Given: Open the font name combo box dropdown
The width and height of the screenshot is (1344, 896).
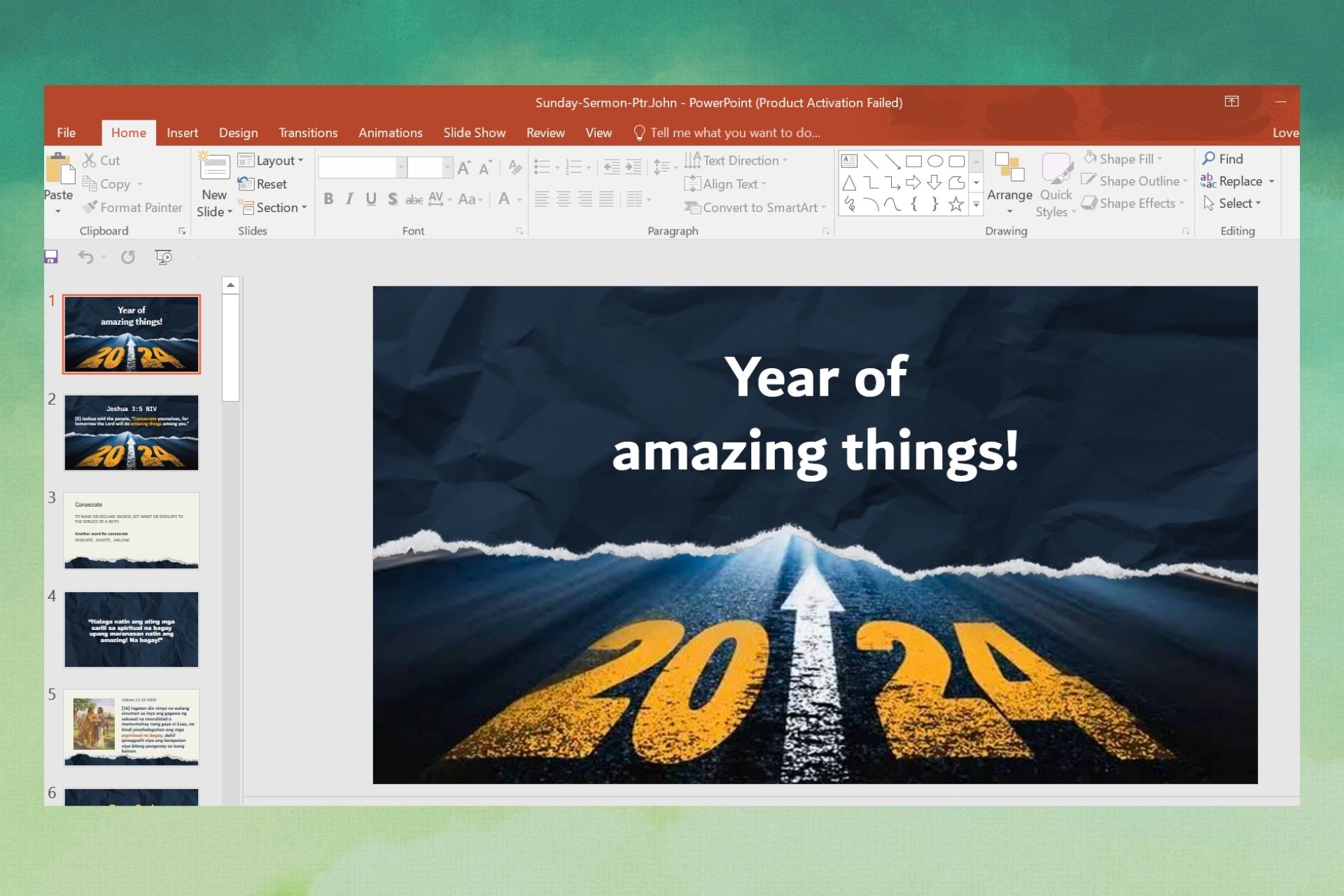Looking at the screenshot, I should point(401,167).
